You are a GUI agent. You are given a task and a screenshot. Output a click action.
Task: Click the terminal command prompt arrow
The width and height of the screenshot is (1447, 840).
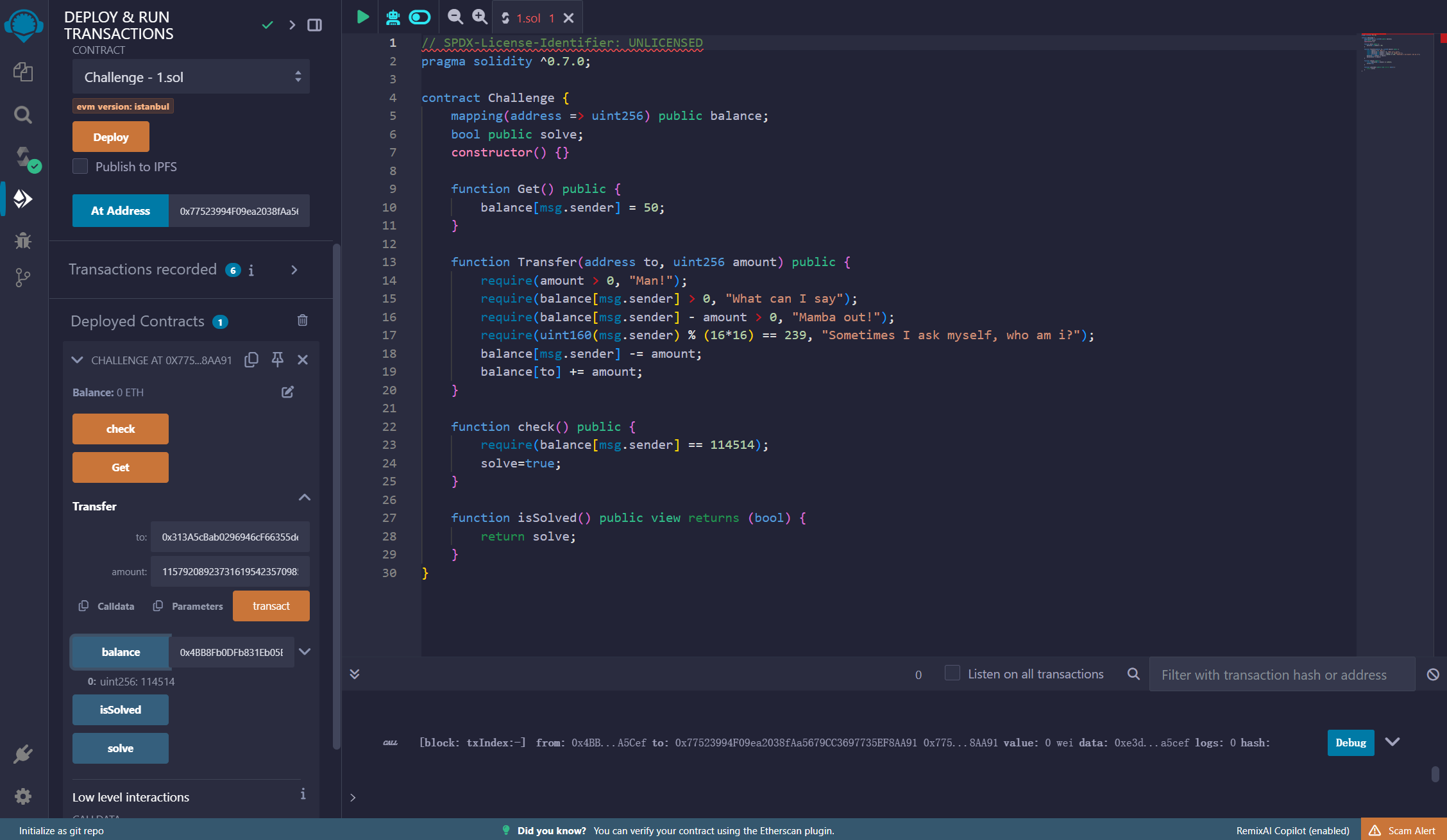point(353,797)
